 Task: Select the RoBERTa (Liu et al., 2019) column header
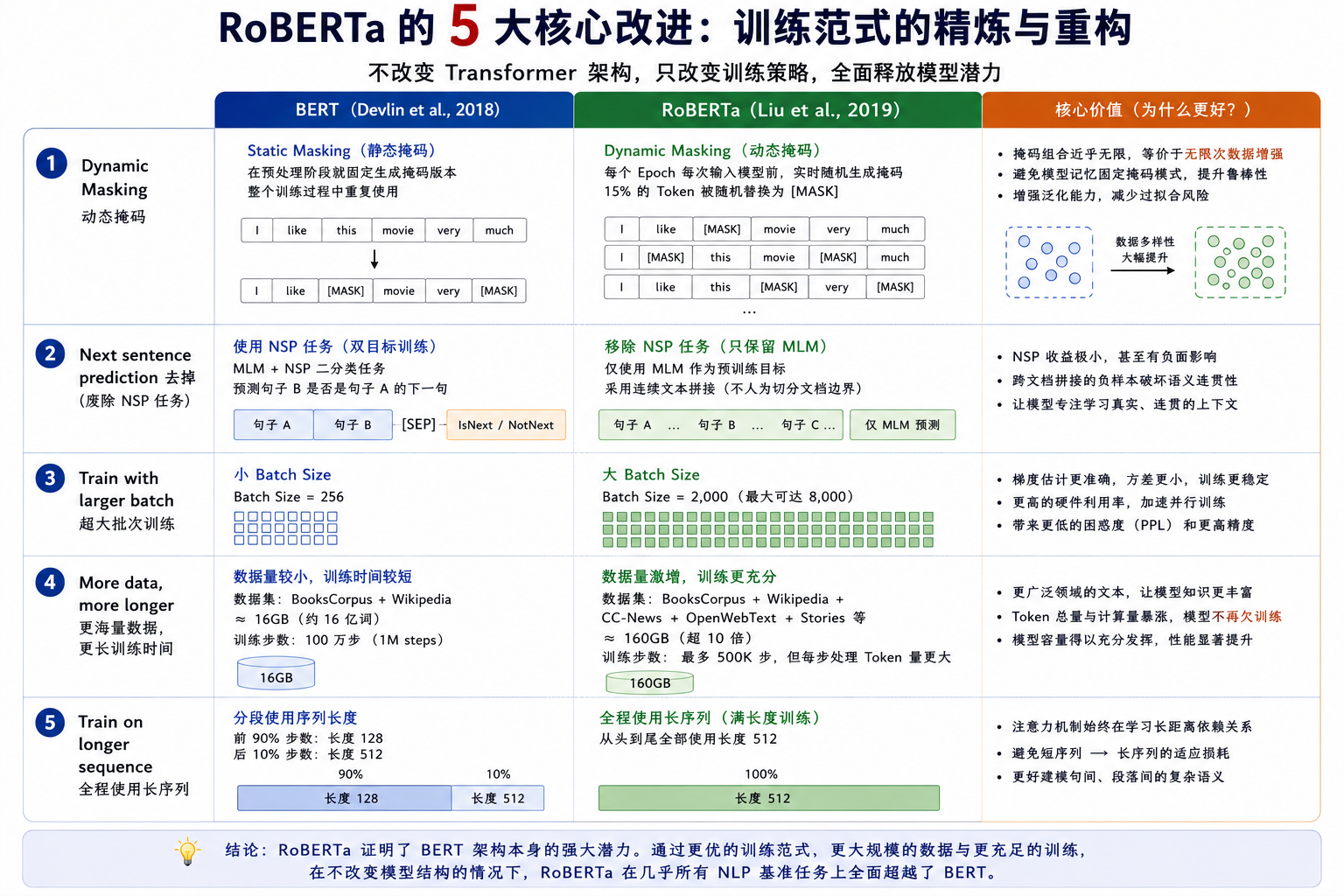click(778, 110)
